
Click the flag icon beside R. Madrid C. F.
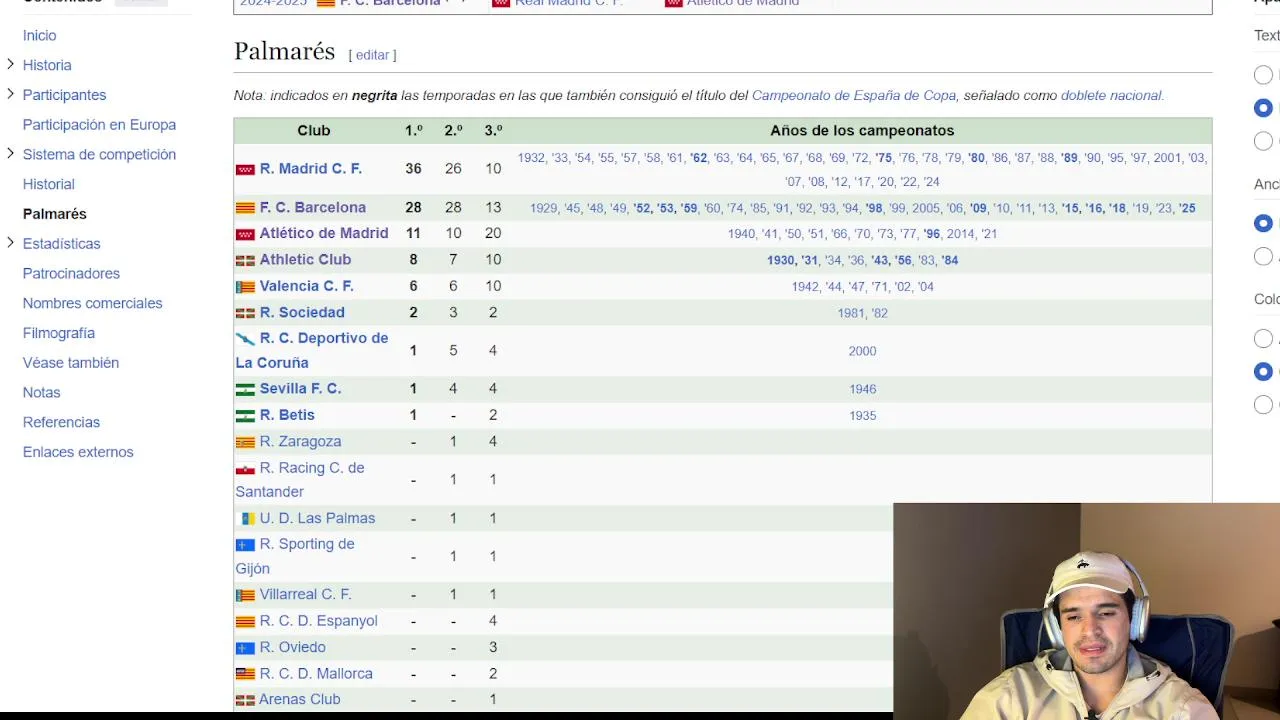click(245, 169)
